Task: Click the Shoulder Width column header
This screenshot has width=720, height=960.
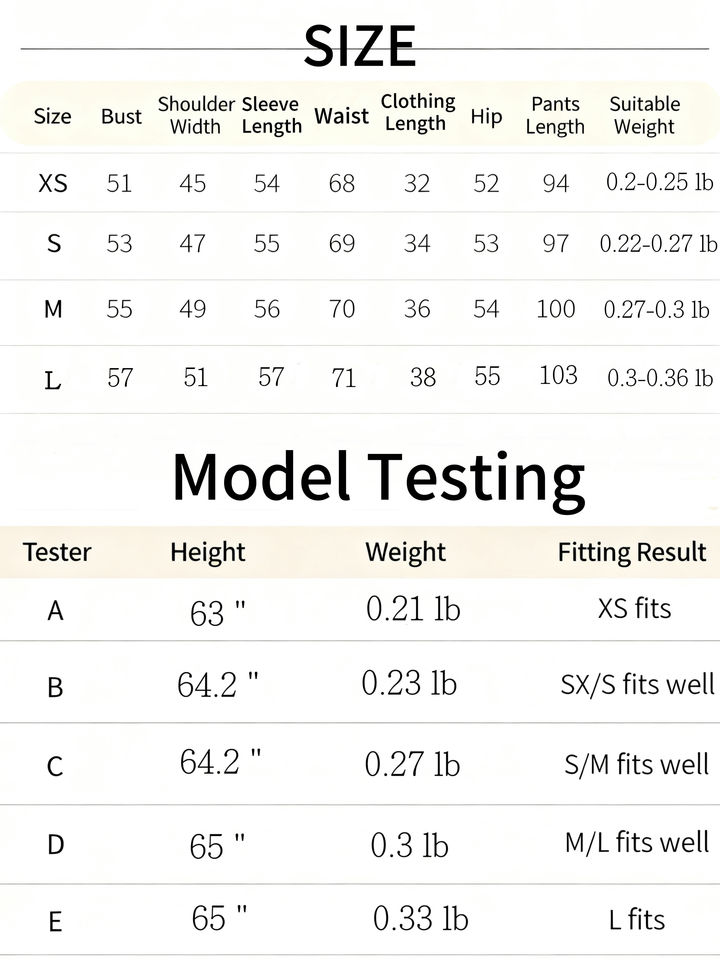Action: coord(196,115)
